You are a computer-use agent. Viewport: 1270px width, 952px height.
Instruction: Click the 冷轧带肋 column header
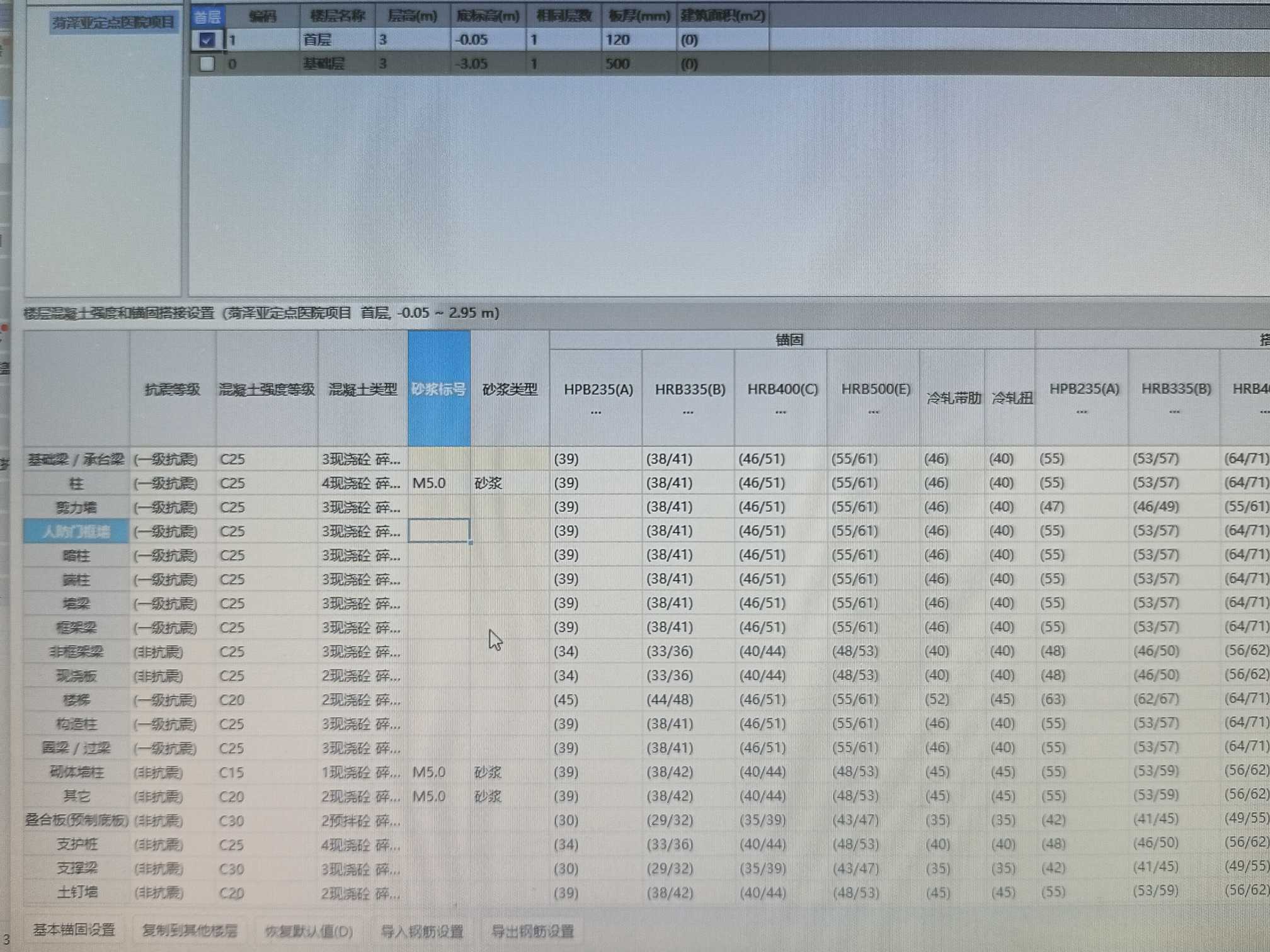click(x=953, y=397)
